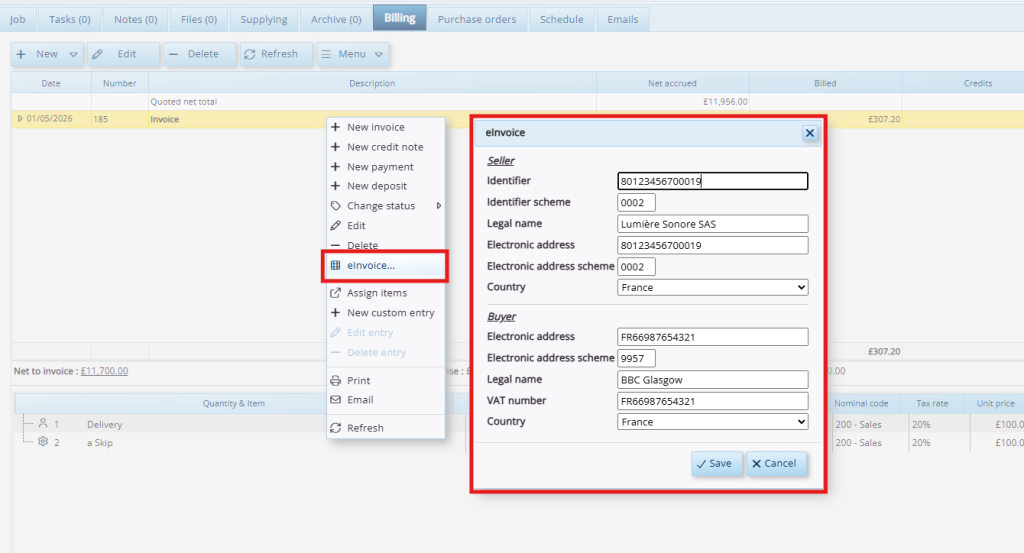The image size is (1024, 553).
Task: Click the Seller Electronic address field
Action: coord(712,245)
